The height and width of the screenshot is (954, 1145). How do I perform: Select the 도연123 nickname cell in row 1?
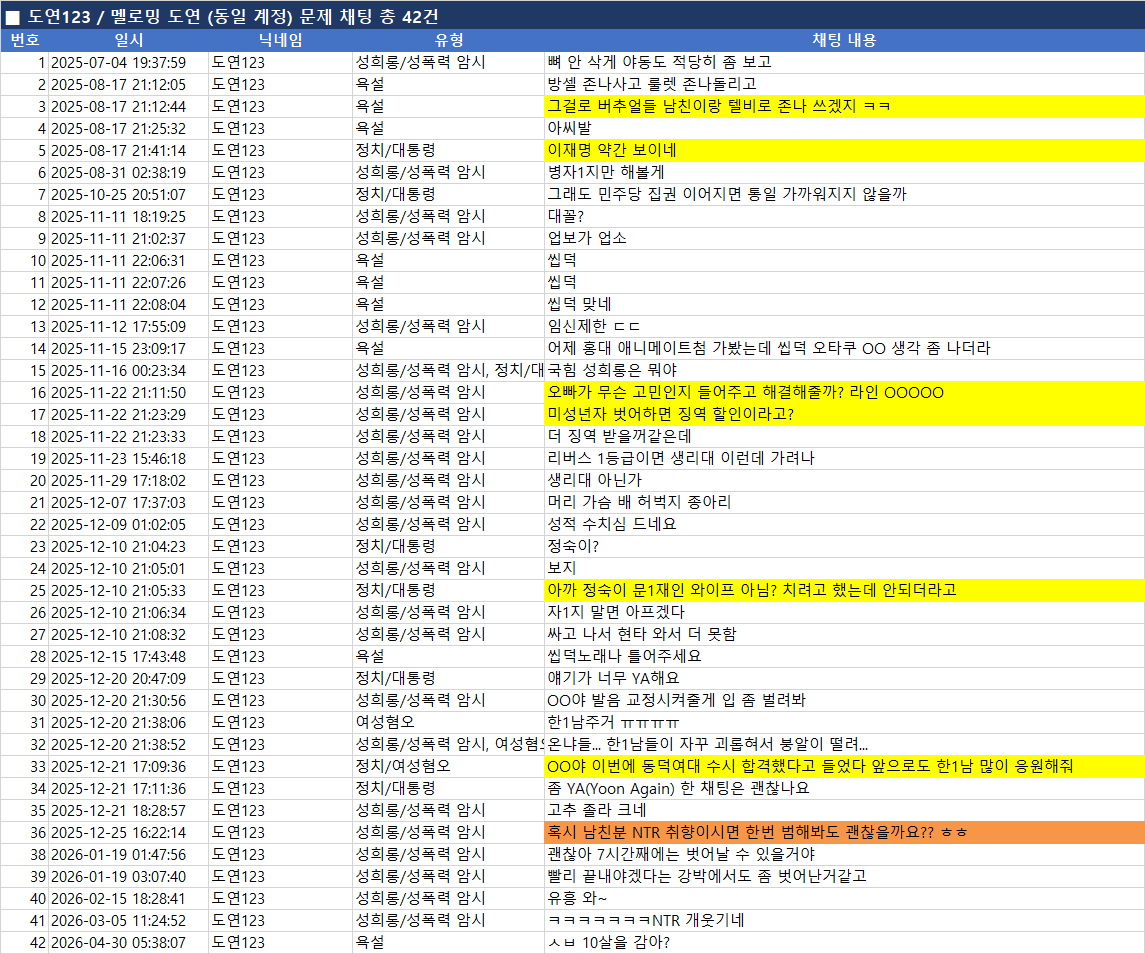pyautogui.click(x=280, y=63)
